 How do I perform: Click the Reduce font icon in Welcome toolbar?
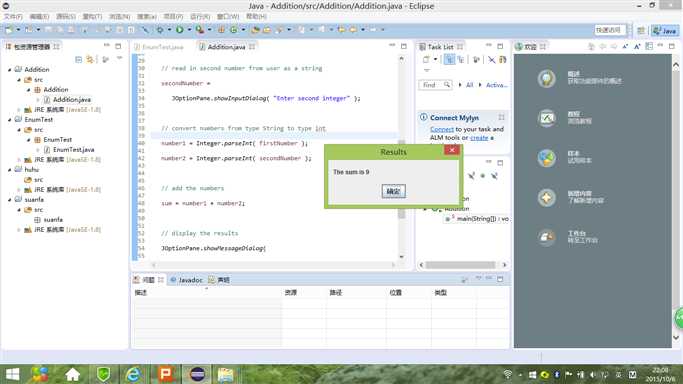[626, 46]
